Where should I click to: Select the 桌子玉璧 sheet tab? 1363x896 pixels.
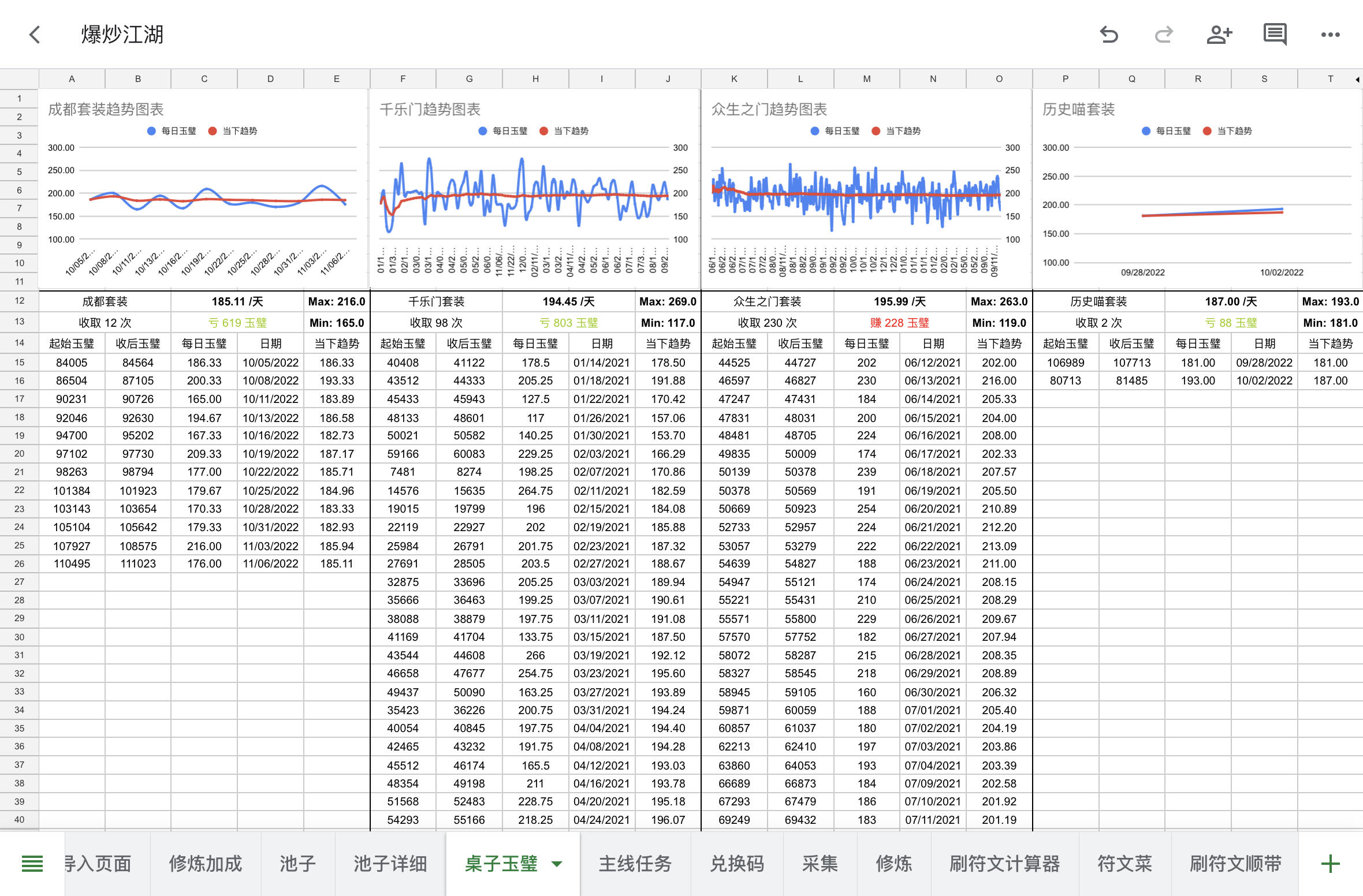click(x=501, y=864)
